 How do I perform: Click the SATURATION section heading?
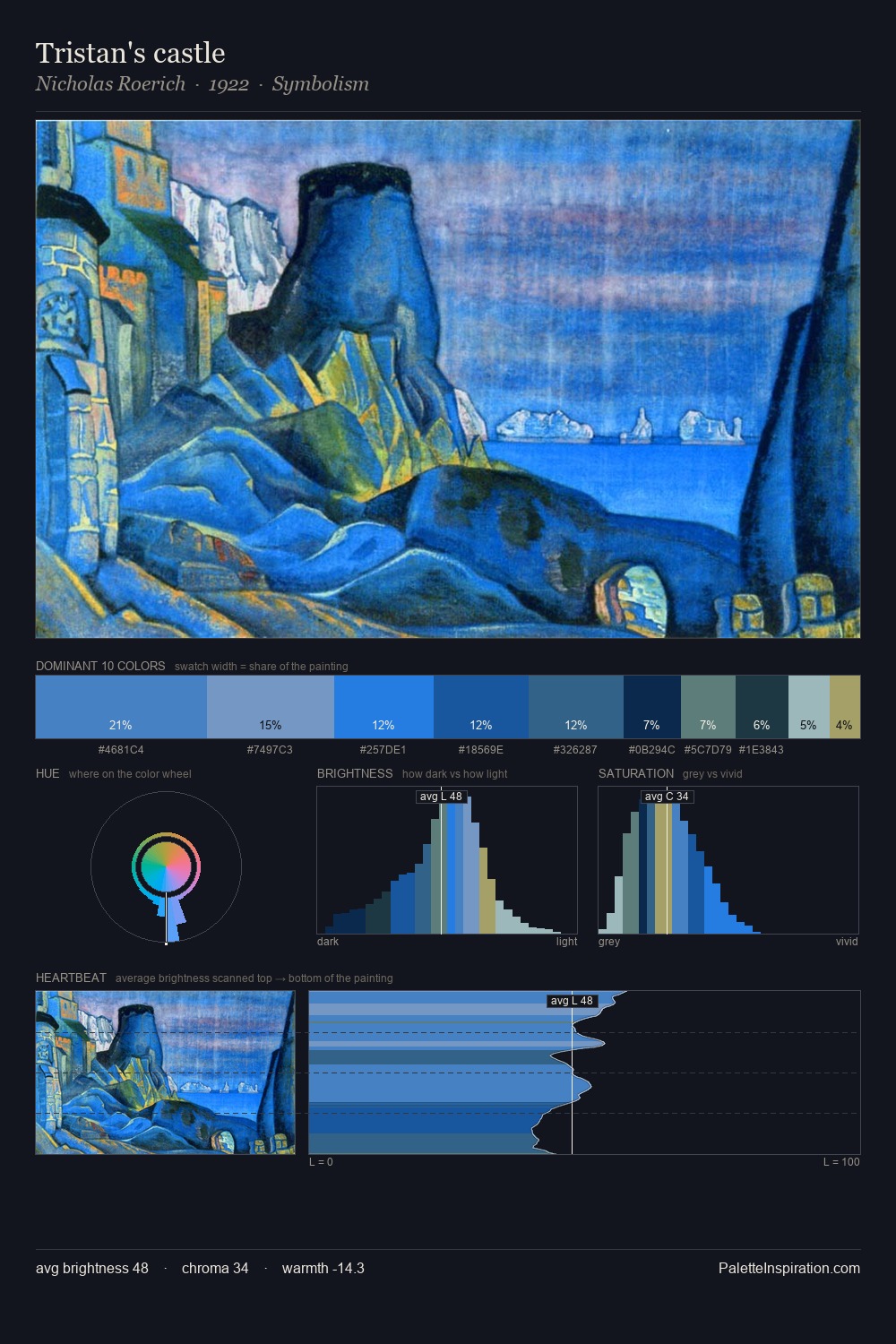pos(636,773)
